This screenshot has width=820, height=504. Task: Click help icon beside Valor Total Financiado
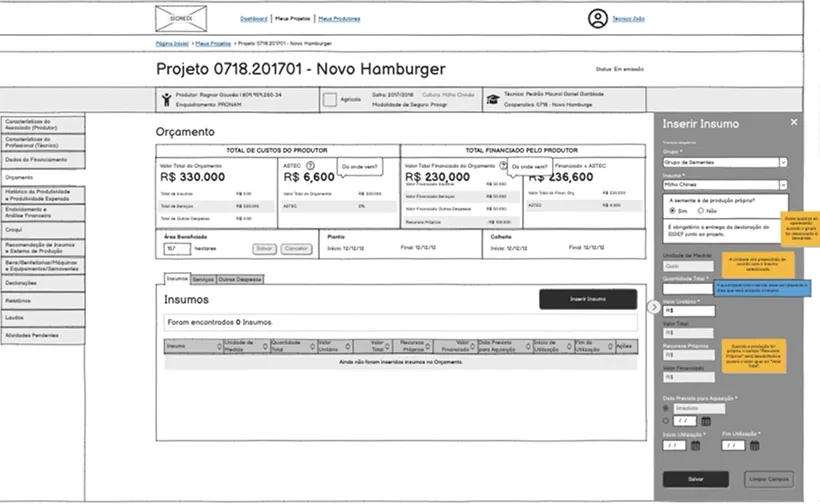(503, 166)
